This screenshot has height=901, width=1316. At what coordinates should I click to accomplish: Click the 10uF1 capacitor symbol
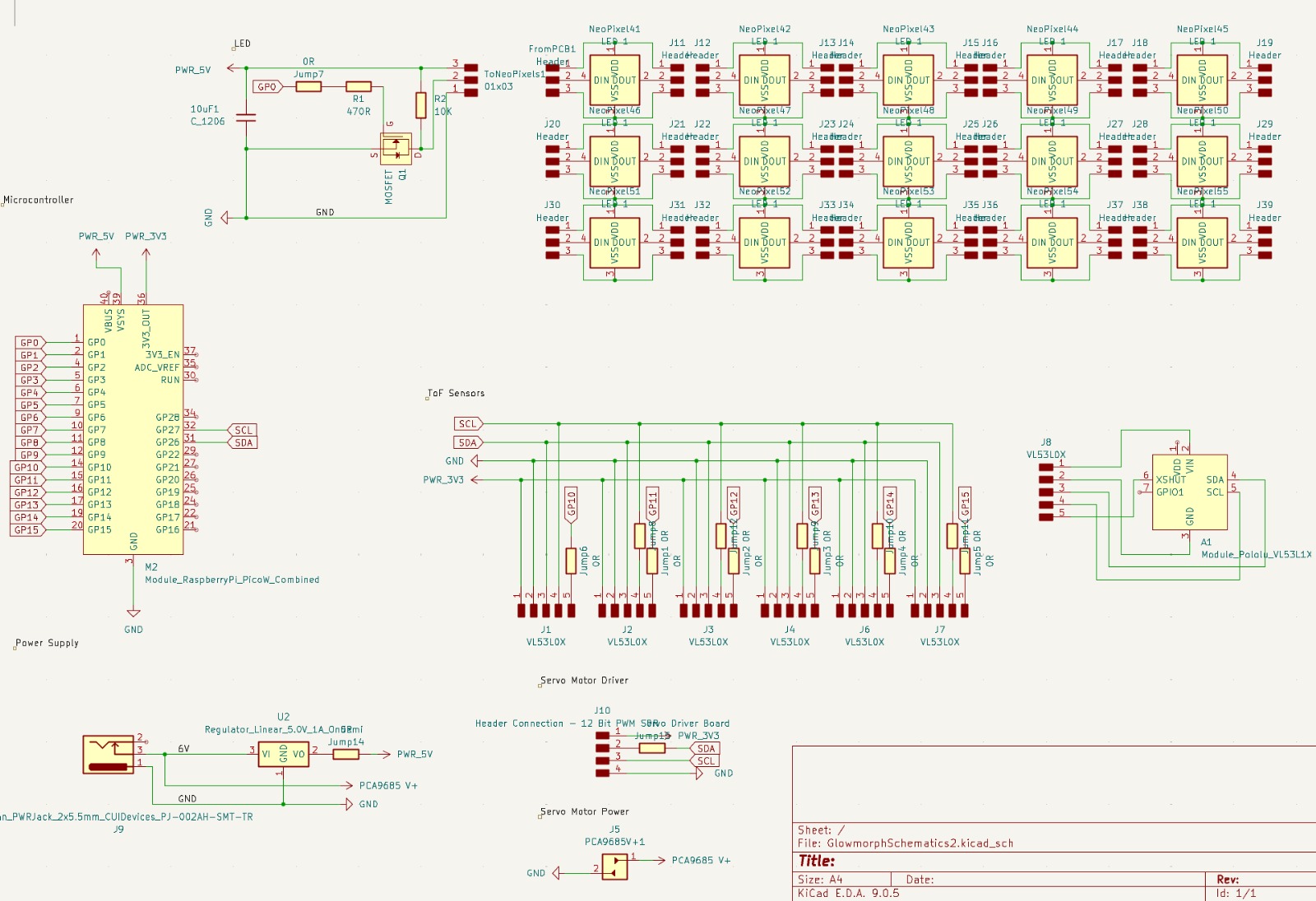(245, 118)
